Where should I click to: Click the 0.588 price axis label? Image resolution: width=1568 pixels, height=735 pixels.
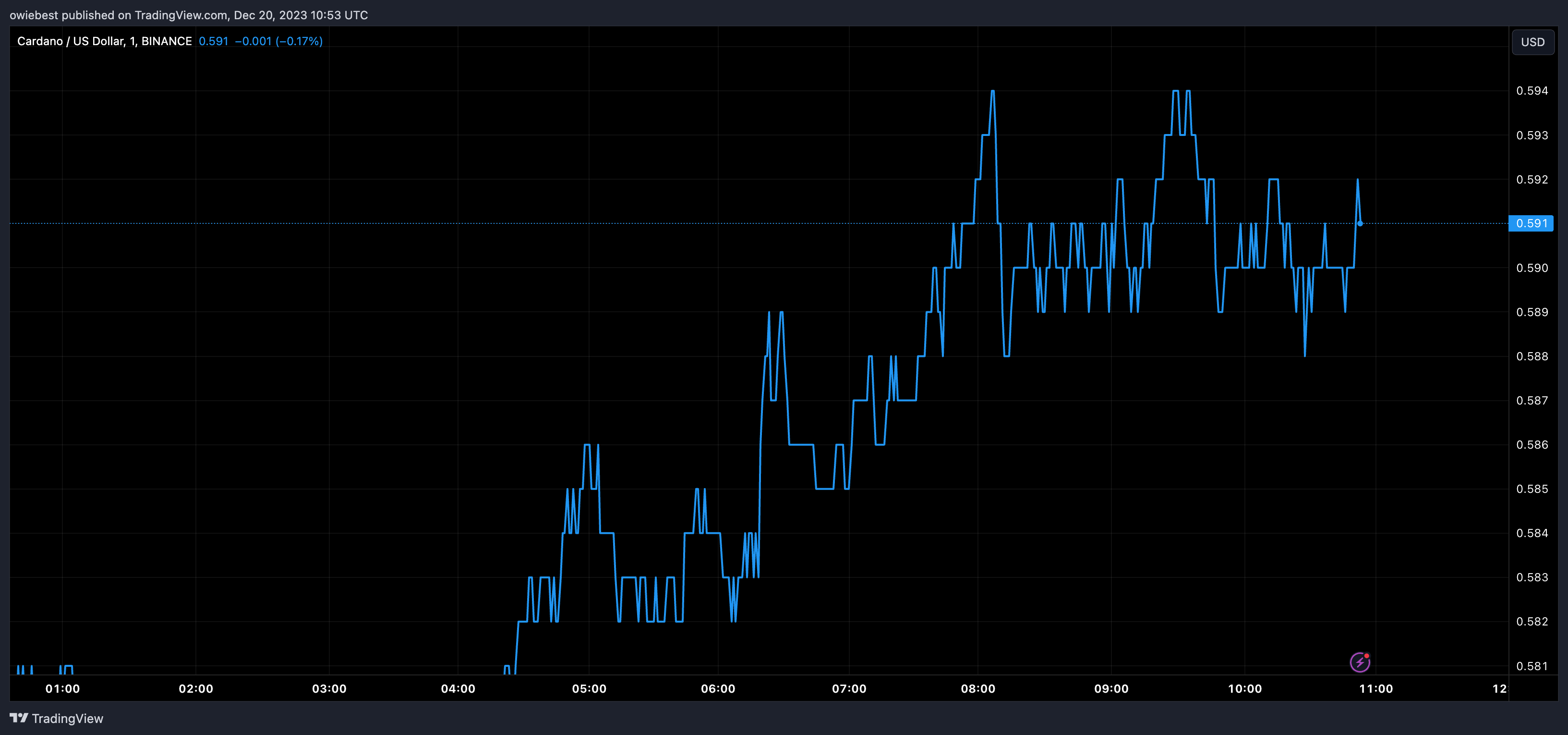[x=1532, y=356]
